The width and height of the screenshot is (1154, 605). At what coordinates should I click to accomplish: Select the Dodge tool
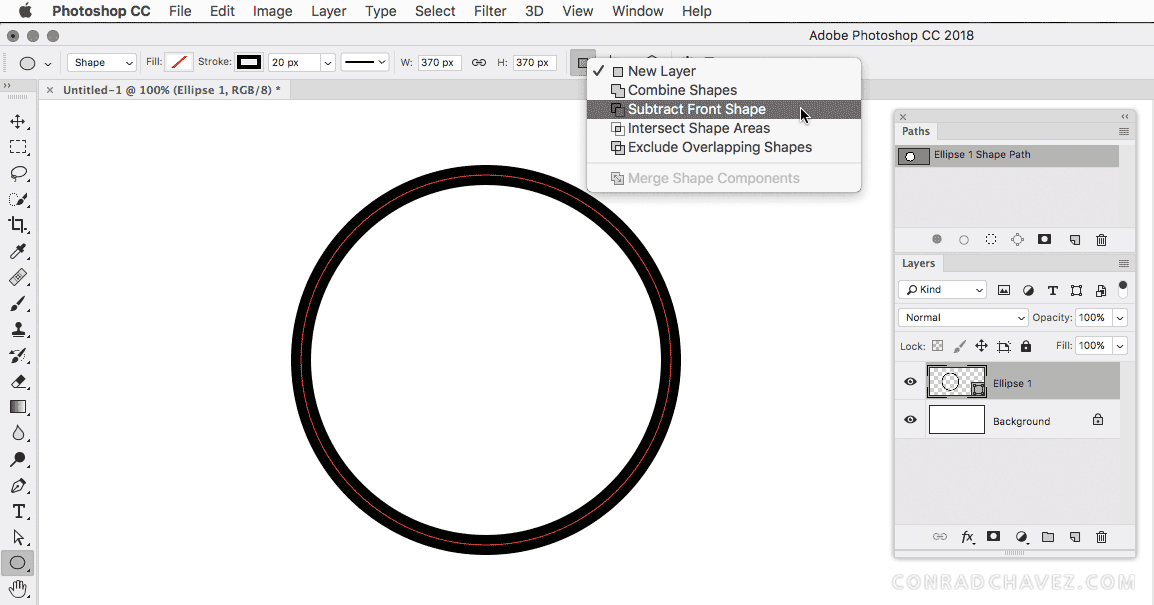click(x=18, y=459)
